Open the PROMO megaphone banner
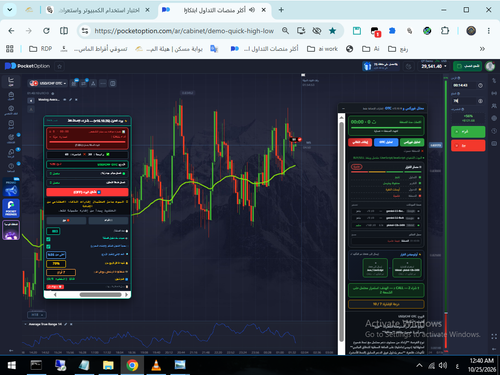This screenshot has height=375, width=500. [x=11, y=188]
